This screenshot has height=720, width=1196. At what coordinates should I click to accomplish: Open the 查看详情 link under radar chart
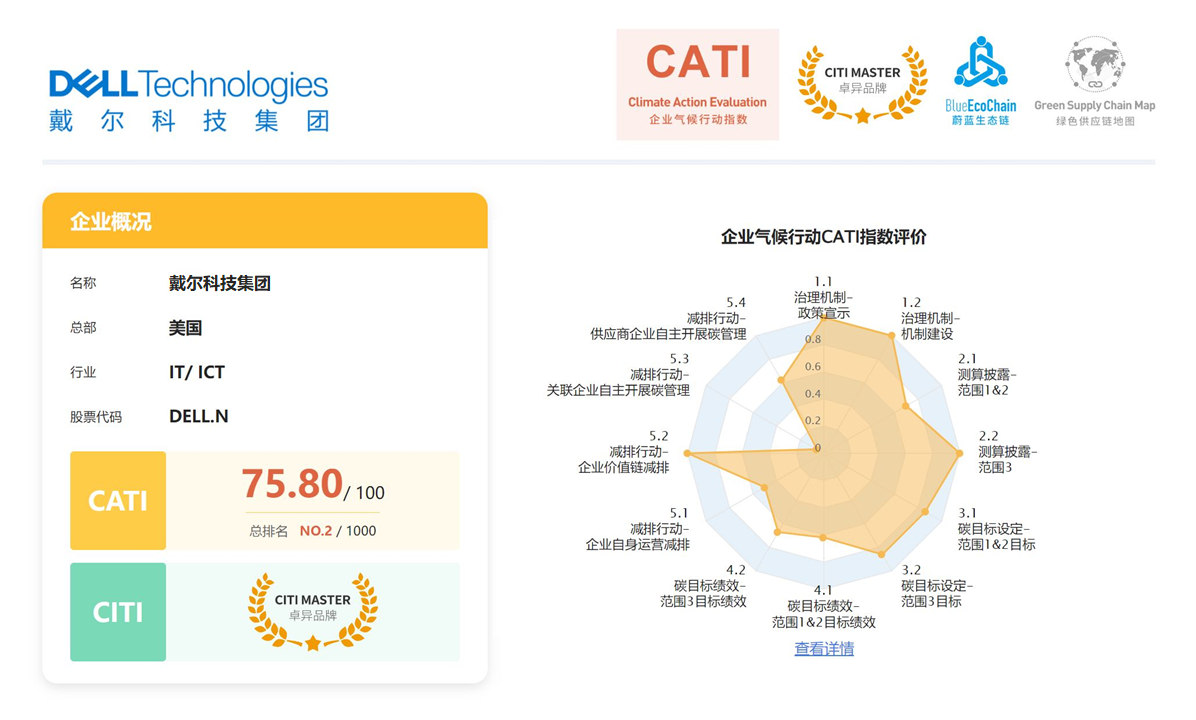tap(824, 649)
